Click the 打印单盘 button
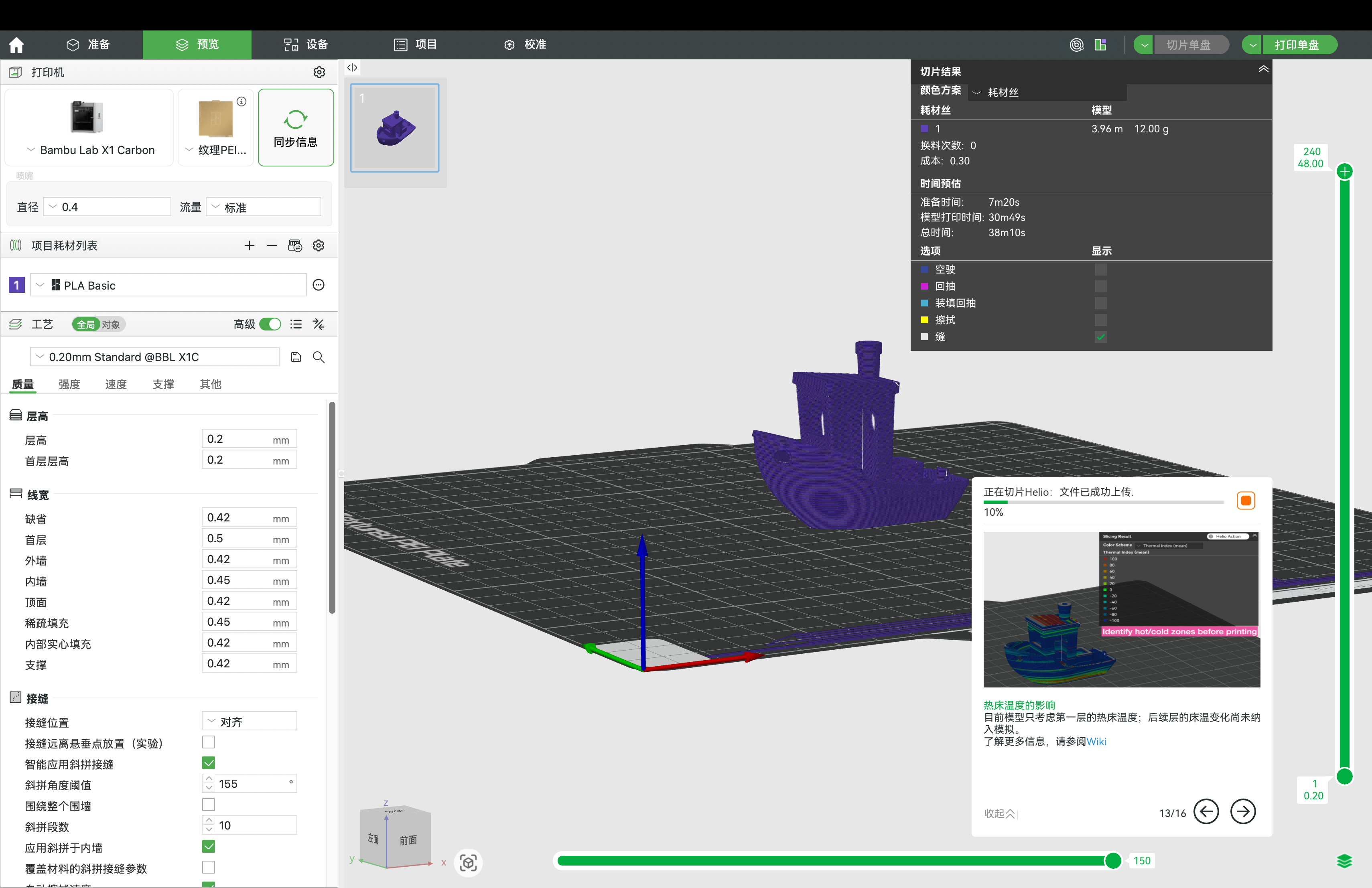 tap(1297, 45)
